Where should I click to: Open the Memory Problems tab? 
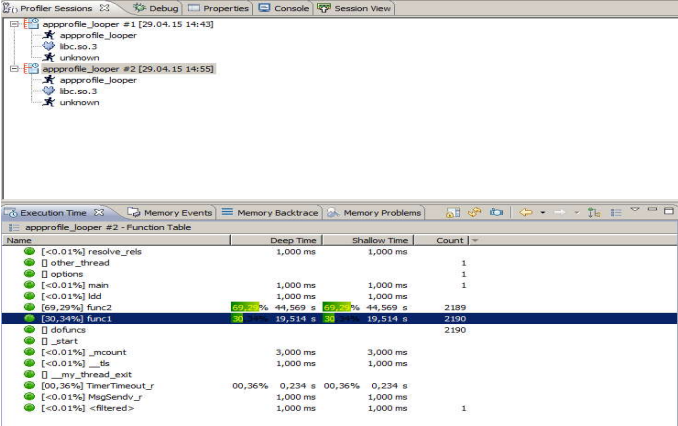(x=374, y=213)
